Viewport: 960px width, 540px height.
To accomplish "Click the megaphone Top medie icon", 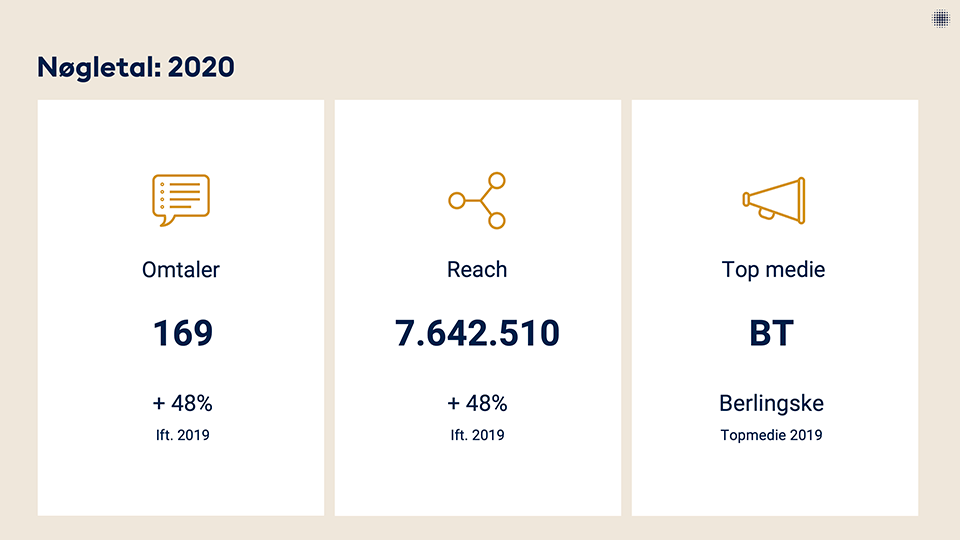I will tap(774, 200).
